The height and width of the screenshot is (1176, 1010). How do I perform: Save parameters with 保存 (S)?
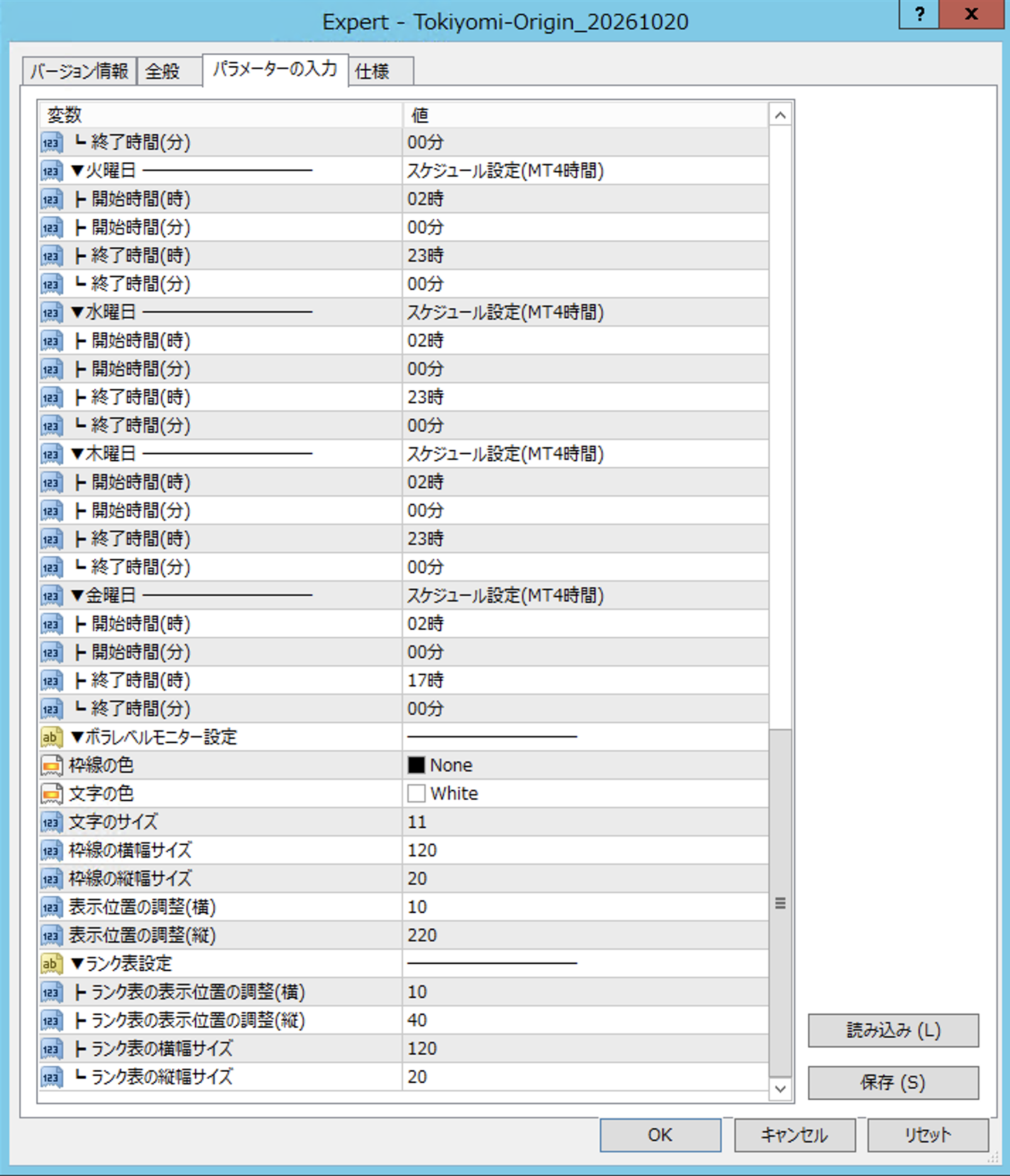coord(893,1082)
